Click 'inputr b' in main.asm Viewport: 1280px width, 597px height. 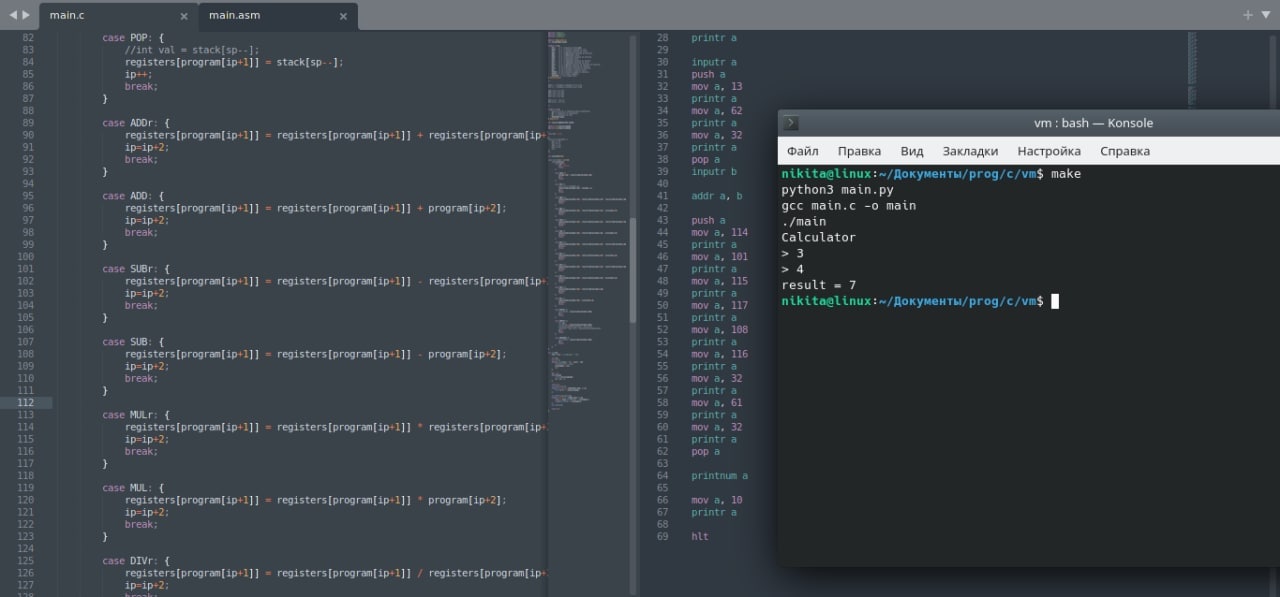(714, 172)
